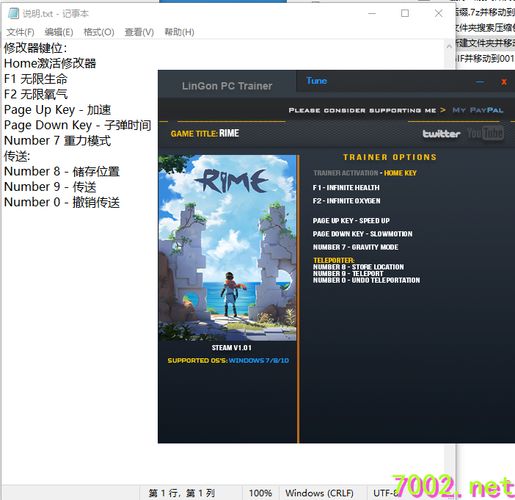Viewport: 515px width, 500px height.
Task: Click the Home激活修改器 line in Notepad
Action: click(x=50, y=63)
